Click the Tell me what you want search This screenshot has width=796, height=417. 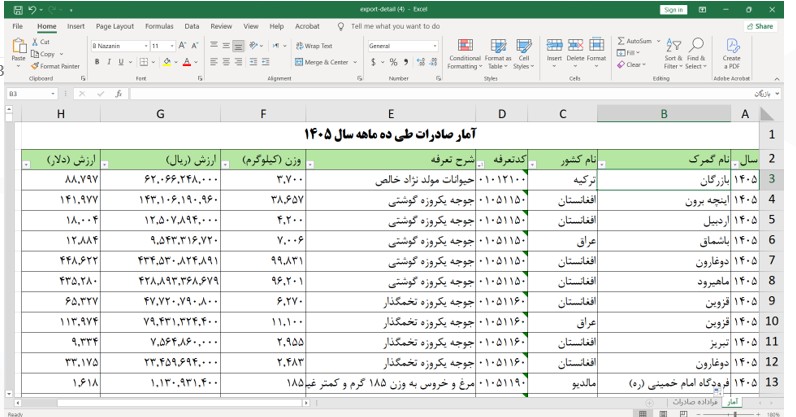(395, 26)
